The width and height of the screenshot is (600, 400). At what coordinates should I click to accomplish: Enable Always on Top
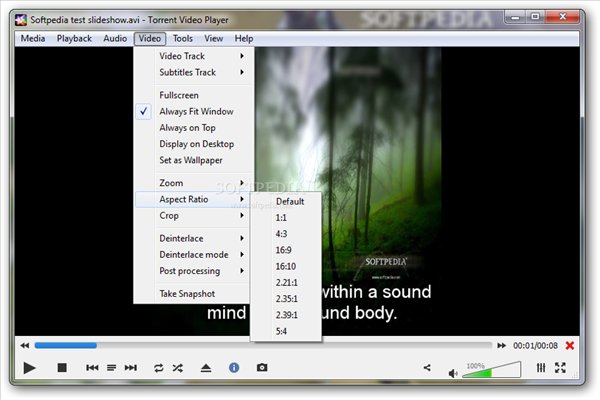[x=193, y=128]
